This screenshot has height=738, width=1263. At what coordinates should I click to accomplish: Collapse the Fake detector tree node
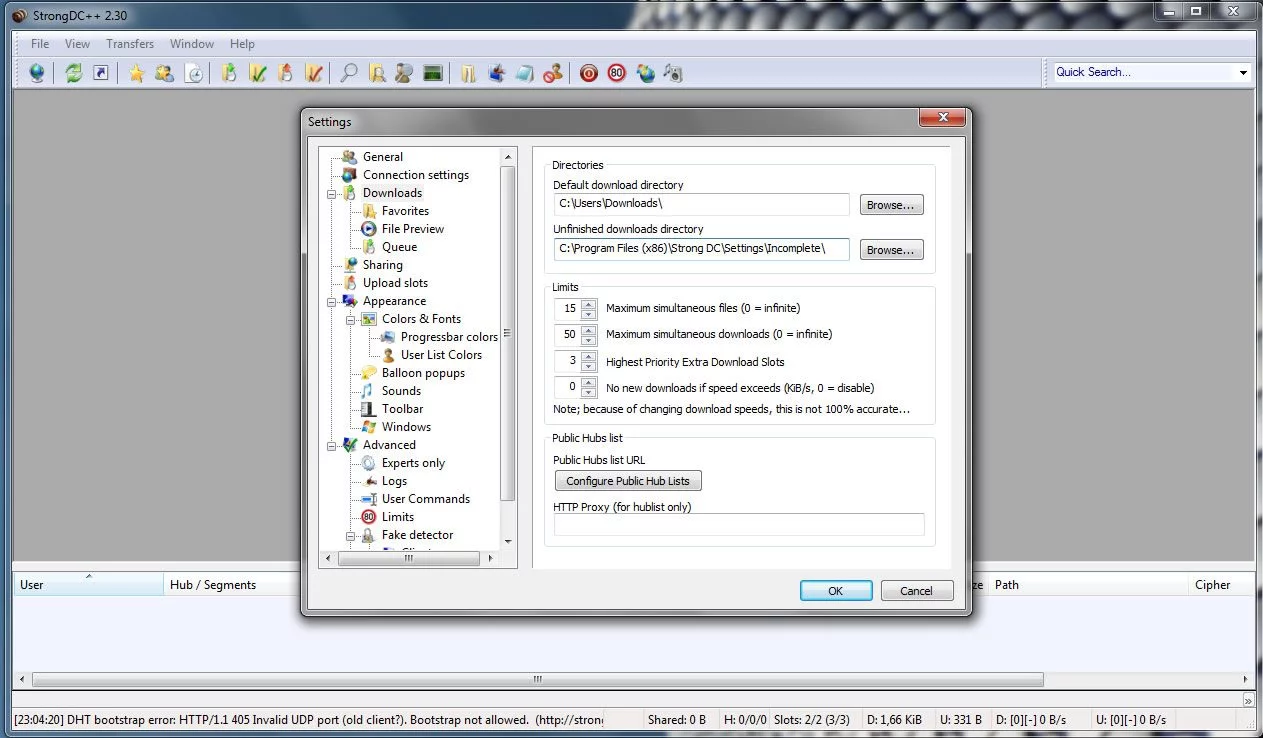click(x=351, y=535)
